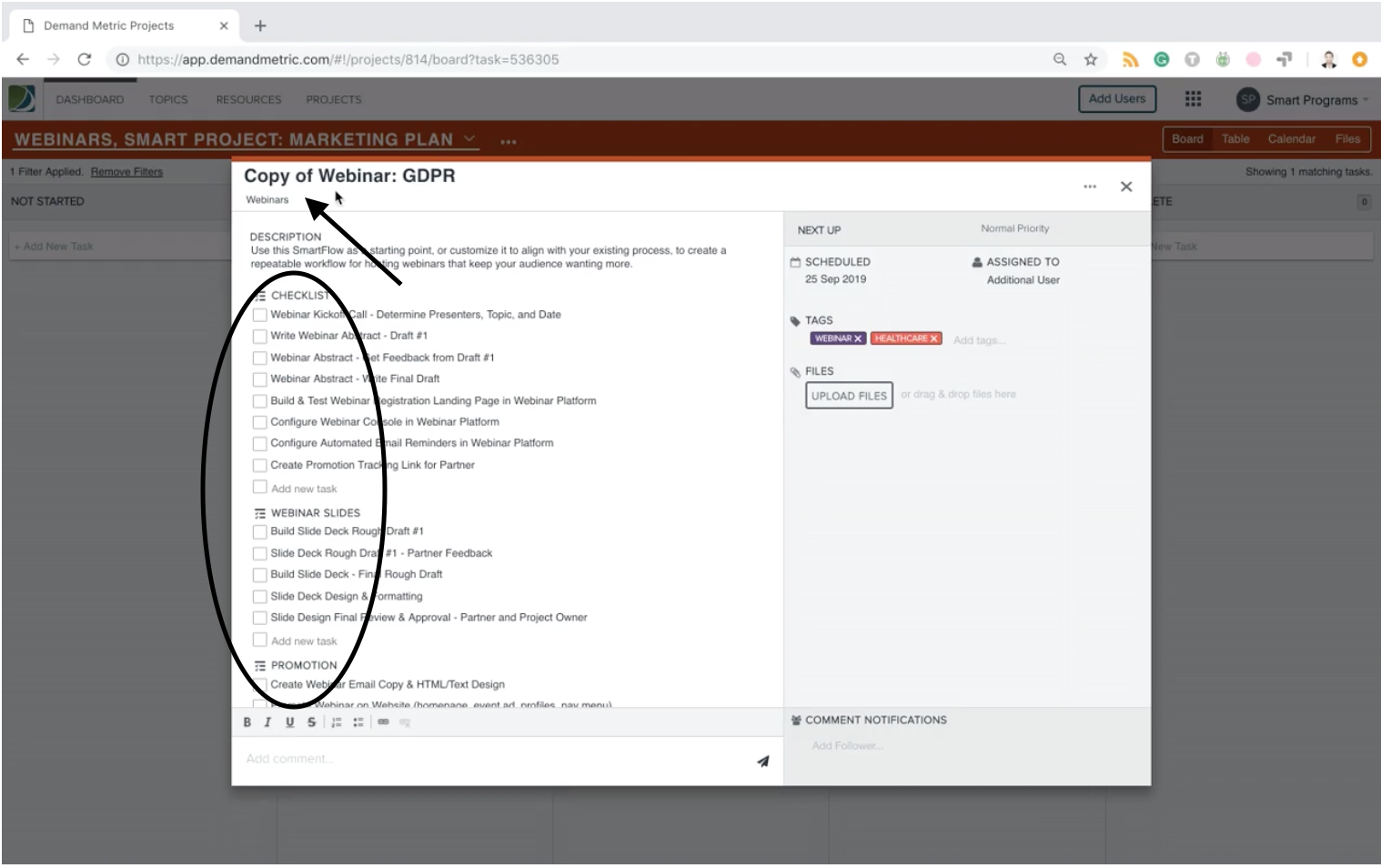This screenshot has width=1381, height=868.
Task: Click the SP user avatar
Action: click(1247, 99)
